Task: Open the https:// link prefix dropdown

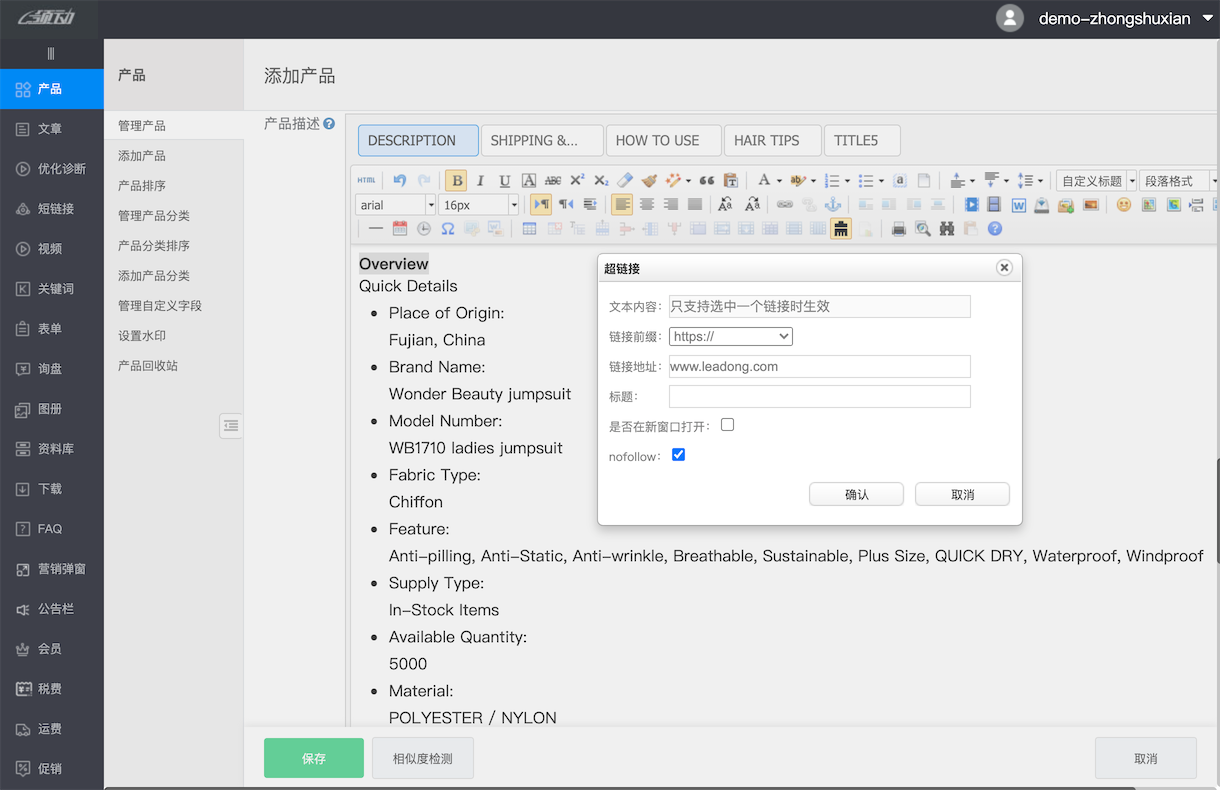Action: tap(730, 337)
